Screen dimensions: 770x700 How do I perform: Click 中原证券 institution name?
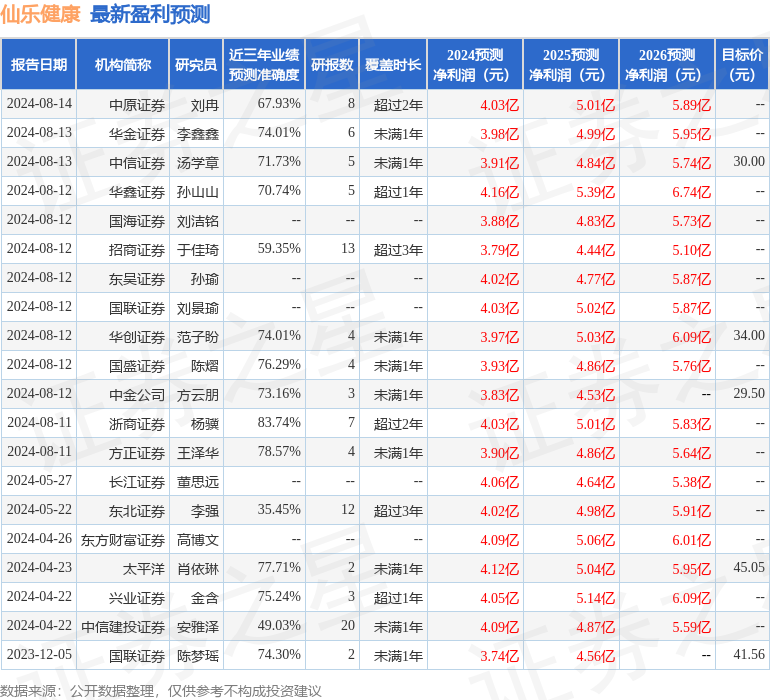click(137, 105)
